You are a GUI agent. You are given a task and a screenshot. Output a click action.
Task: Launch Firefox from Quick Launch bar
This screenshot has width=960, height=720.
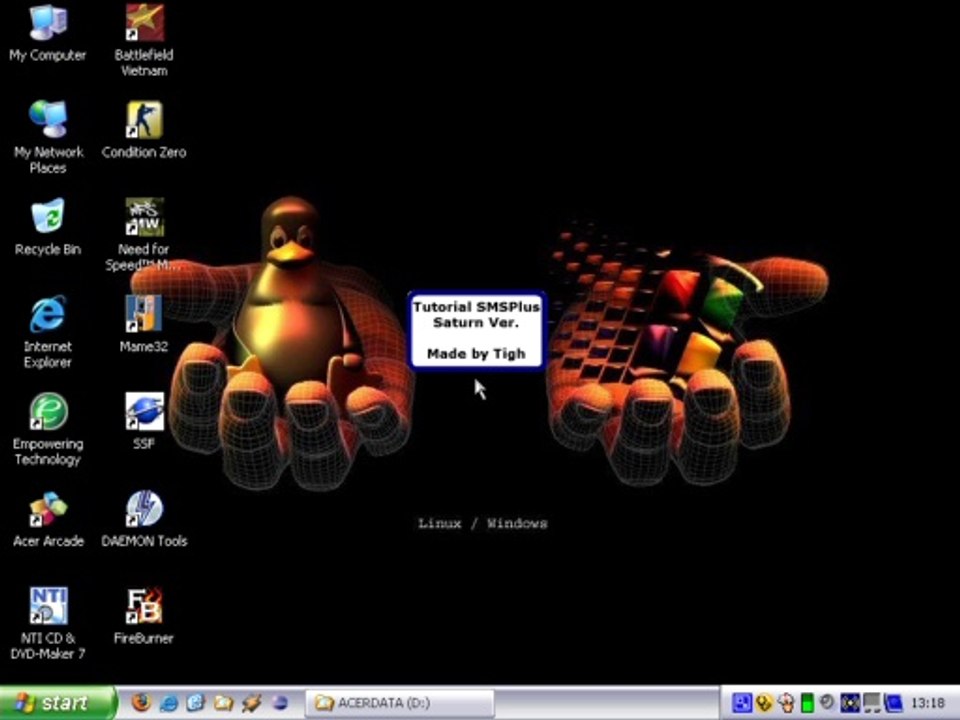[141, 703]
